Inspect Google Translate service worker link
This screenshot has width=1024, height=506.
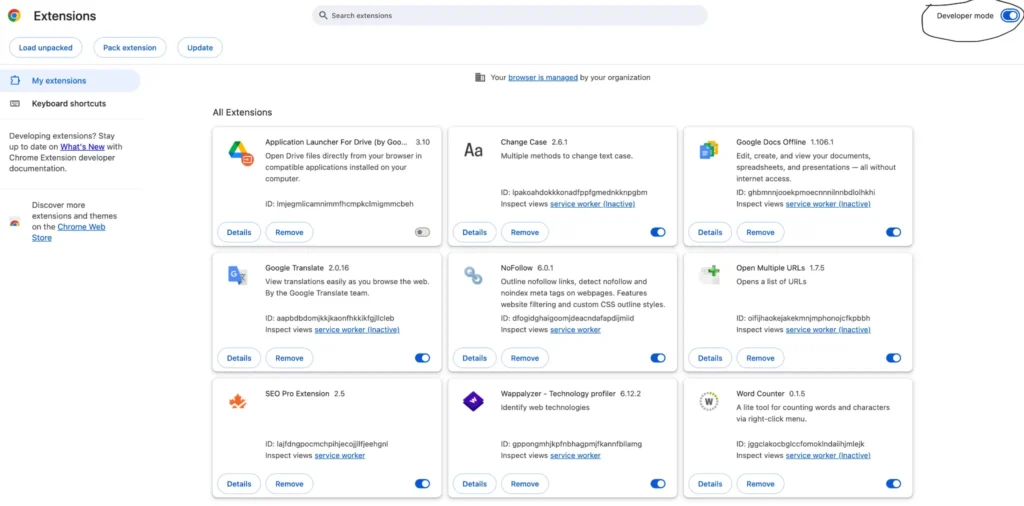click(x=357, y=330)
